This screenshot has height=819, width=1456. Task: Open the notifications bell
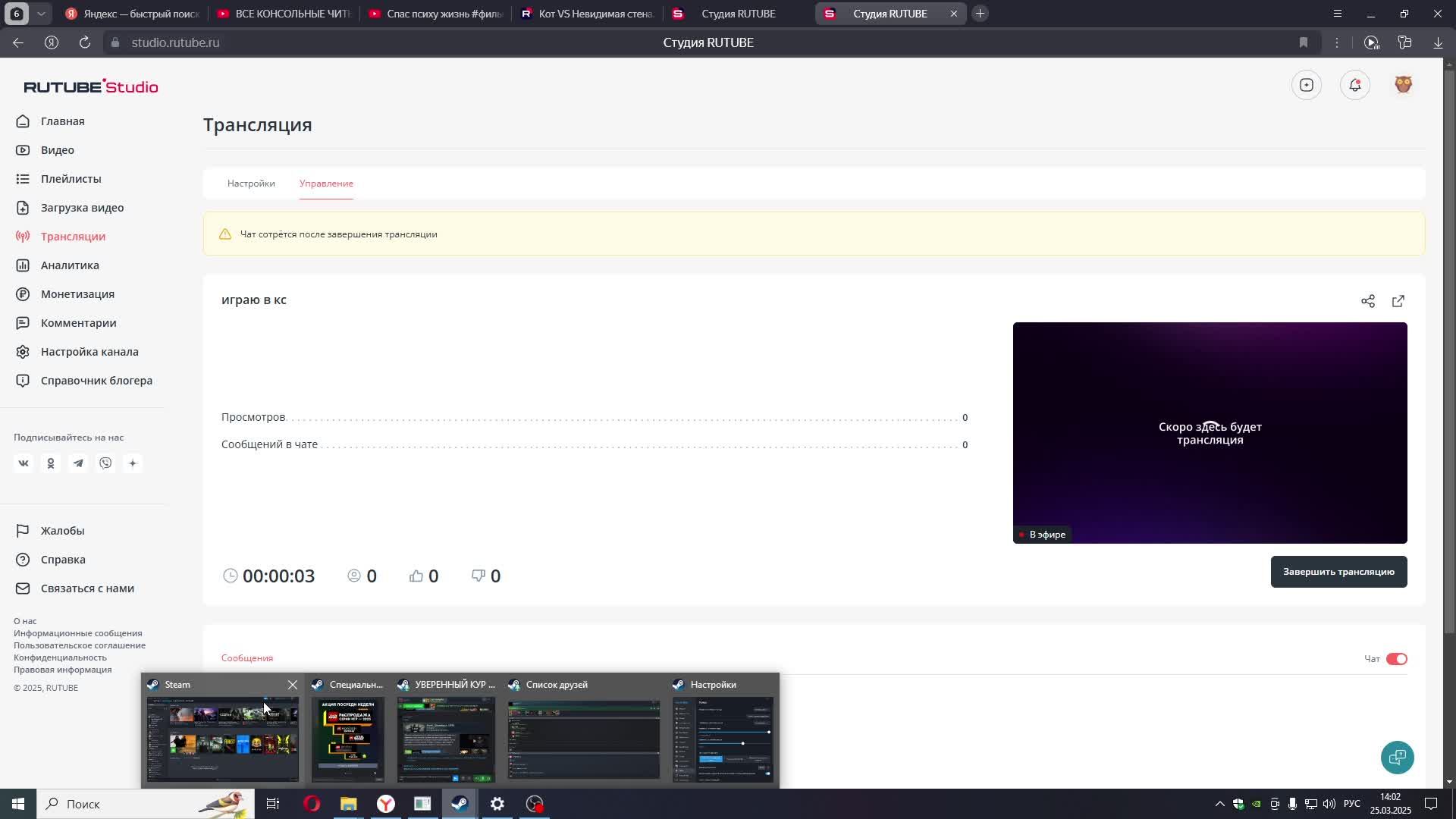click(1354, 85)
